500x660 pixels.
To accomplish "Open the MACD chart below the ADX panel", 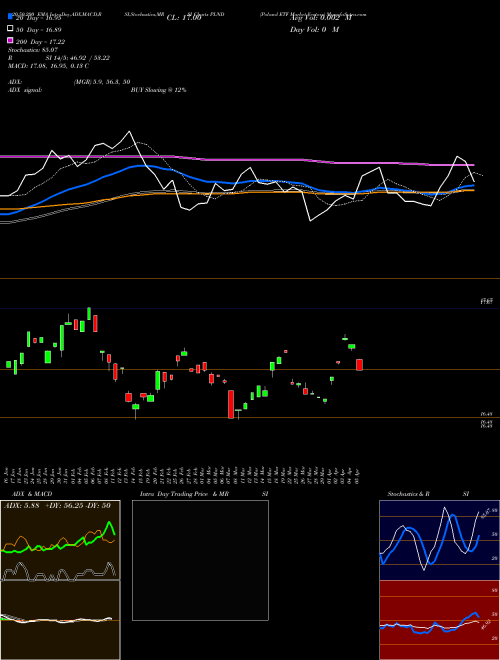I will coord(60,620).
